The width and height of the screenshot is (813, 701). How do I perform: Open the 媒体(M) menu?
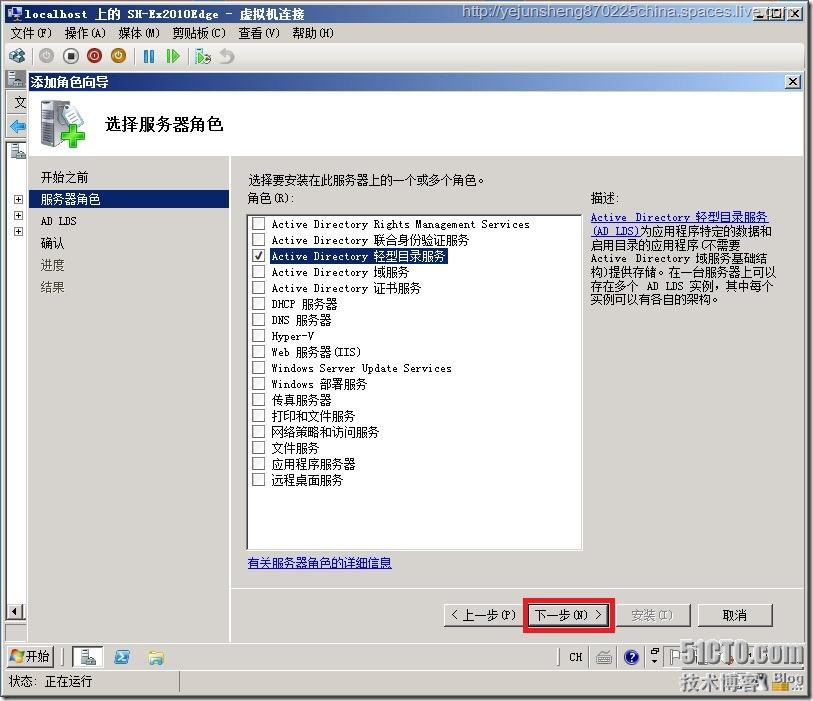[139, 33]
